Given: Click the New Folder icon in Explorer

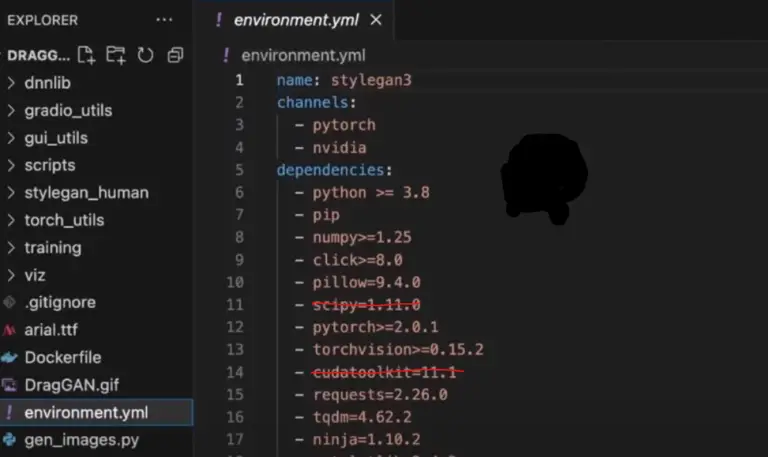Looking at the screenshot, I should click(116, 55).
